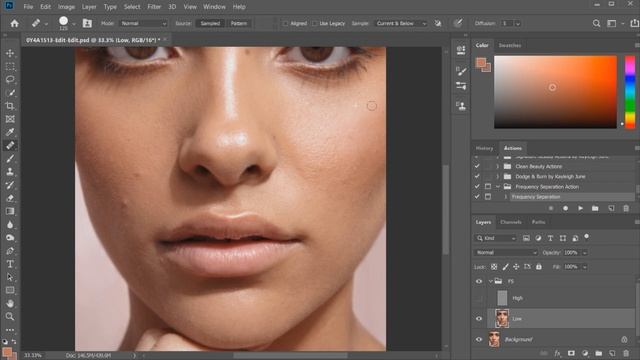Add layer style with fx icon
Image resolution: width=640 pixels, height=360 pixels.
point(557,353)
